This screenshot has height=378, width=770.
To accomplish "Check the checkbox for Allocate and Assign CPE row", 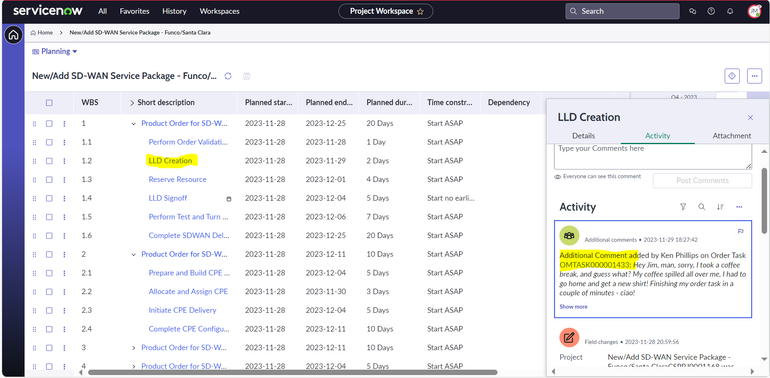I will (x=49, y=292).
